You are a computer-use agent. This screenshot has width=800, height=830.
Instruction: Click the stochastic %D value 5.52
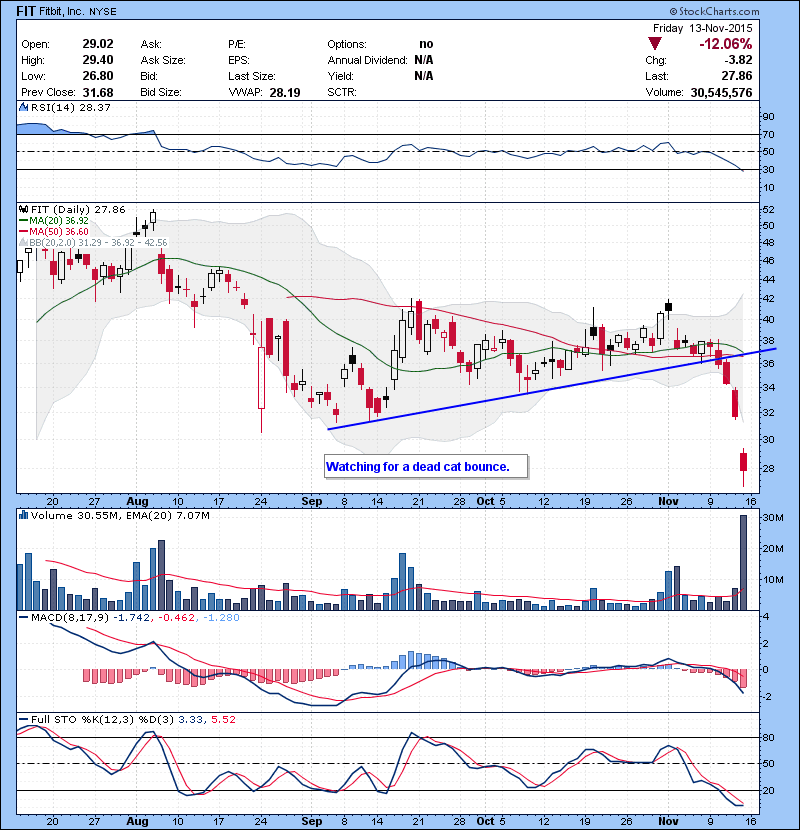(223, 719)
